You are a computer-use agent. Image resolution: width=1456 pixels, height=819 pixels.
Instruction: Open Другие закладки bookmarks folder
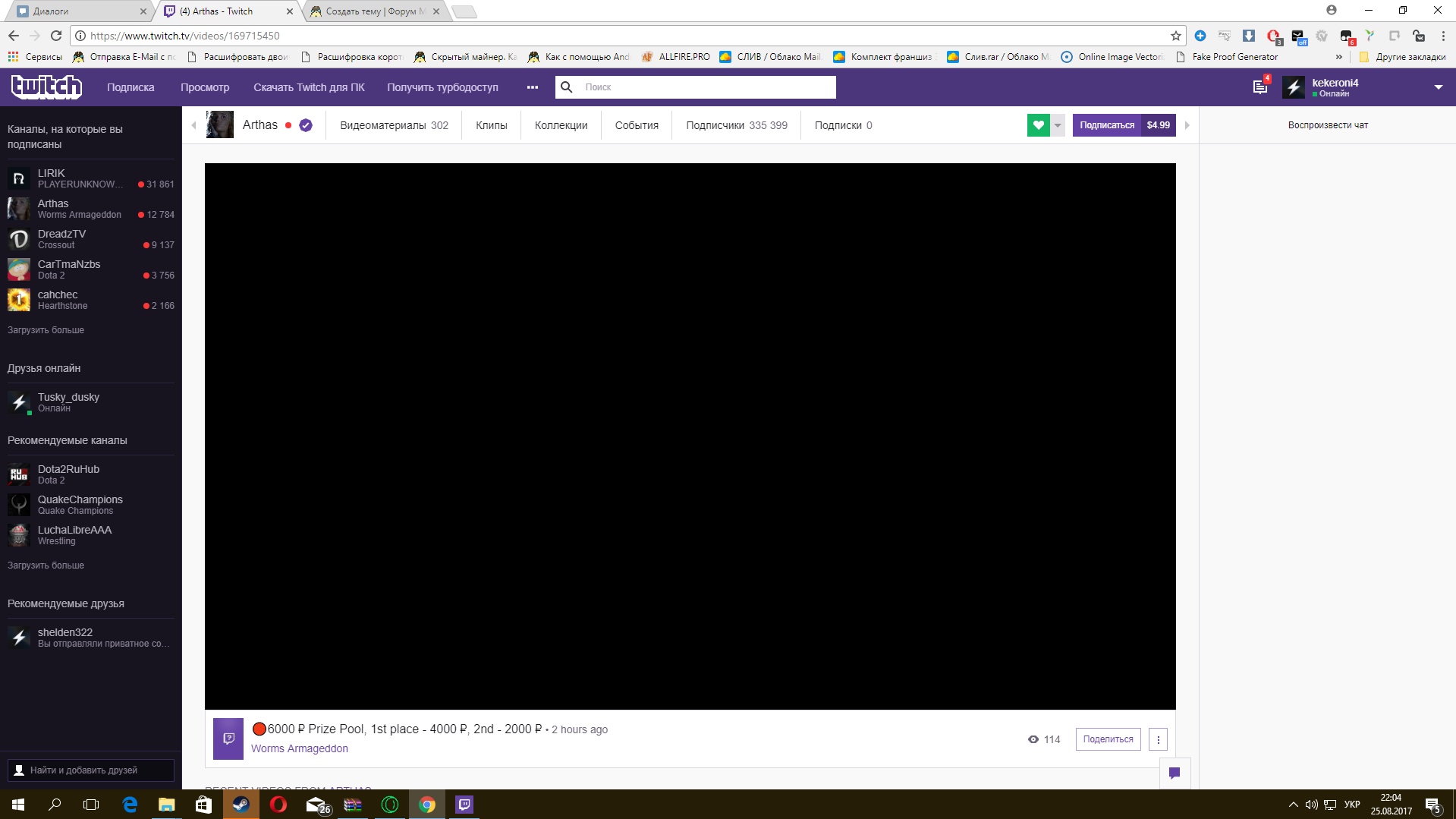(1402, 57)
